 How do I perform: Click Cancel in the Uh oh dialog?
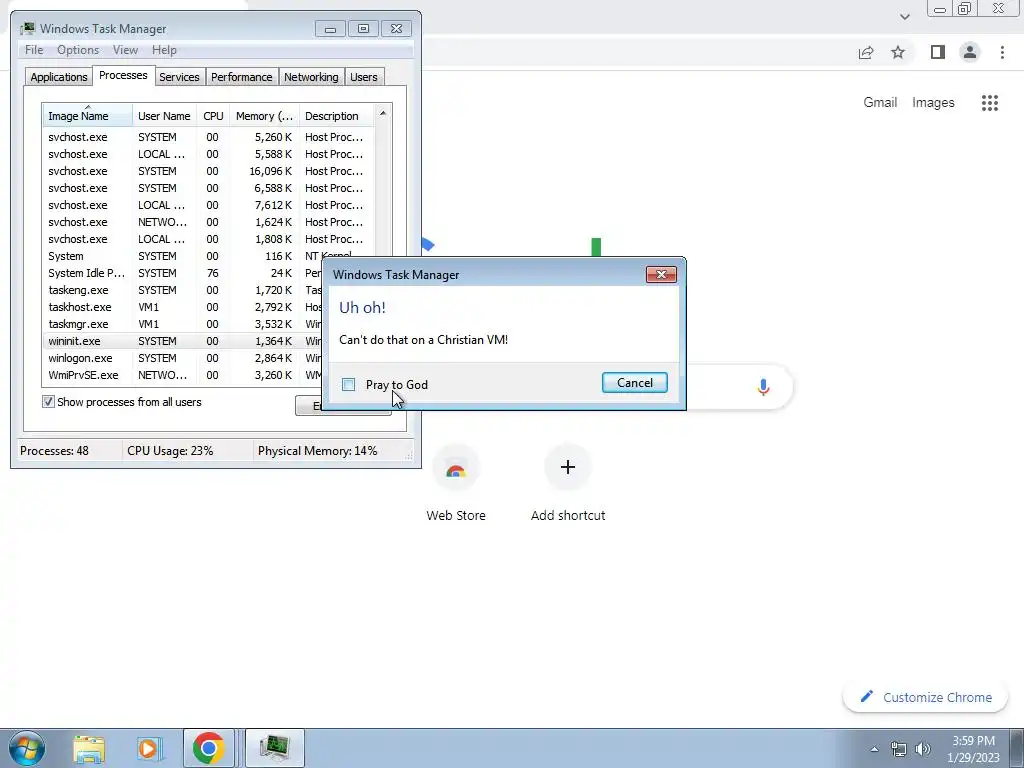pos(634,383)
